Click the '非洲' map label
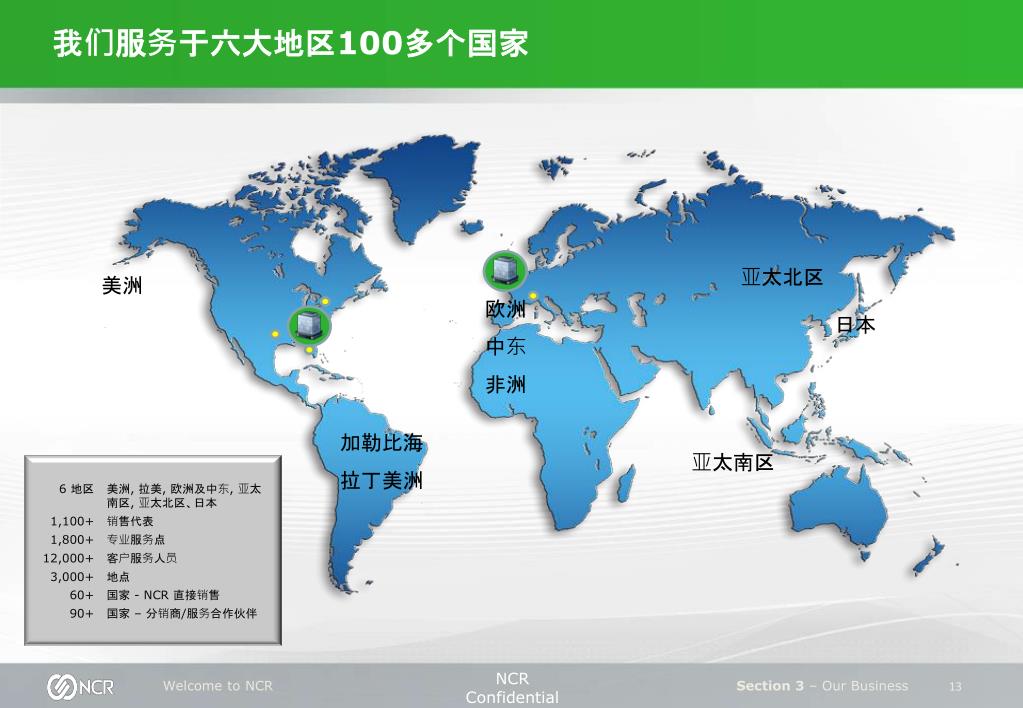 [x=506, y=384]
